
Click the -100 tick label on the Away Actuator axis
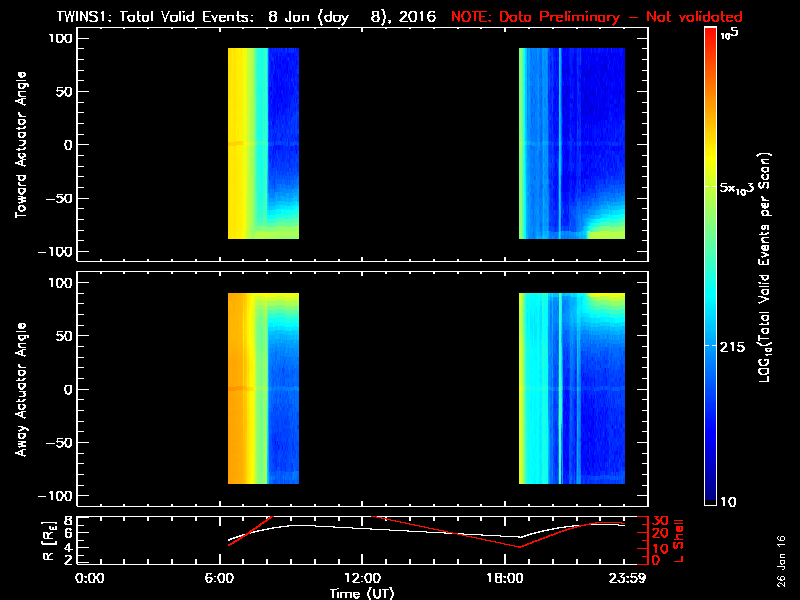(57, 496)
